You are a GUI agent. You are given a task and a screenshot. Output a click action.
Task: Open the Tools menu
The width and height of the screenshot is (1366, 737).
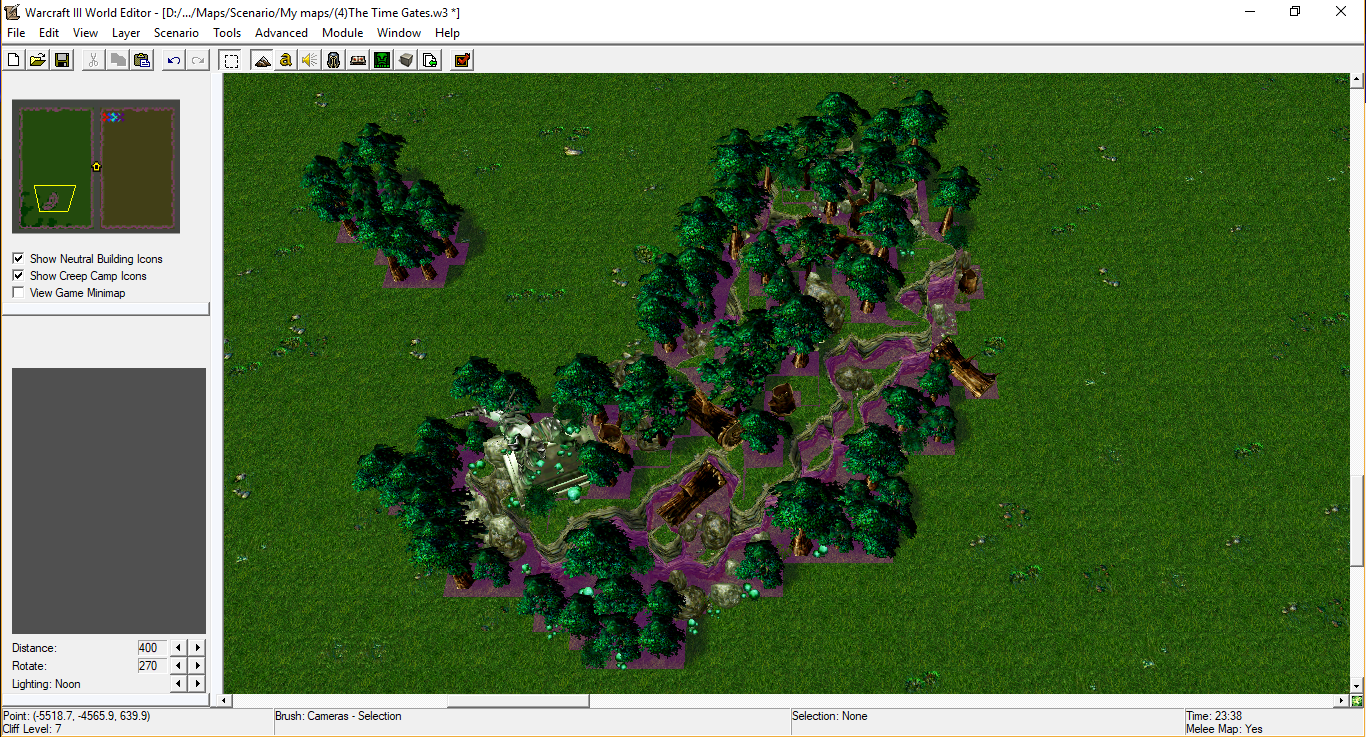[x=227, y=33]
